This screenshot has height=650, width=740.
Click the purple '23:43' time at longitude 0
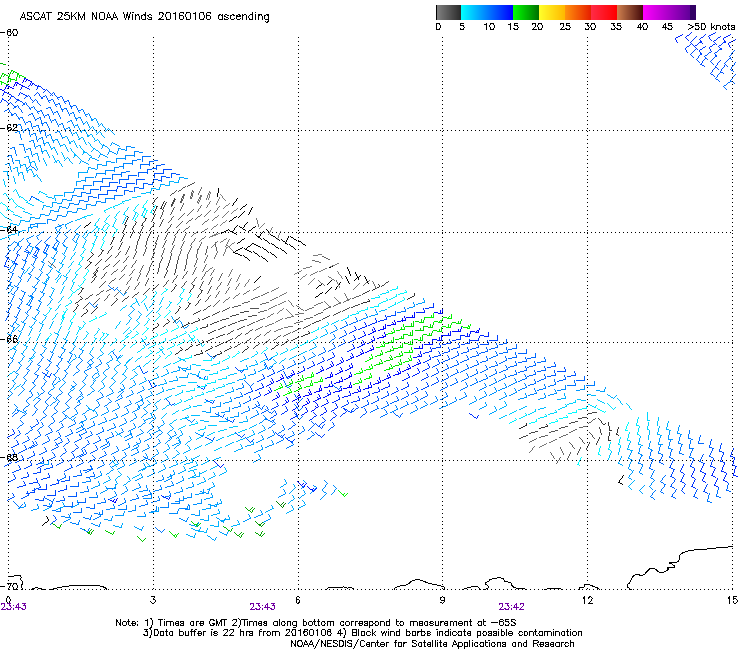(x=14, y=607)
